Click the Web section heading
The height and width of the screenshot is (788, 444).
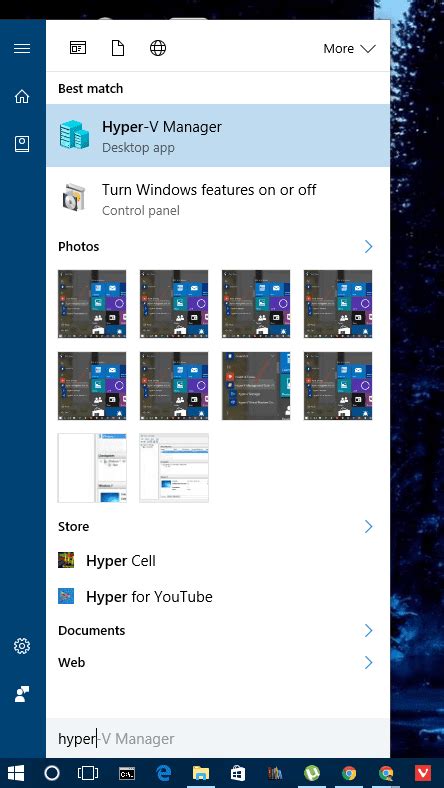click(x=71, y=662)
